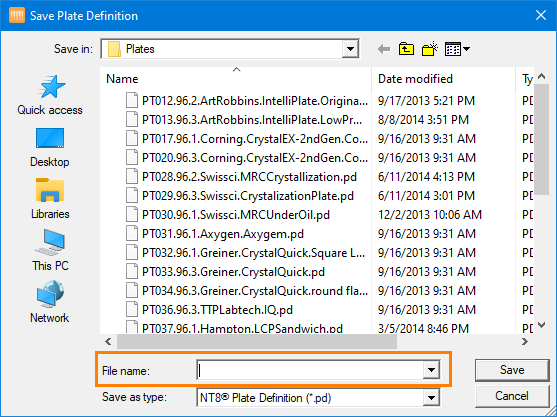Open Quick access in the sidebar
Screen dimensions: 557x417
point(50,95)
